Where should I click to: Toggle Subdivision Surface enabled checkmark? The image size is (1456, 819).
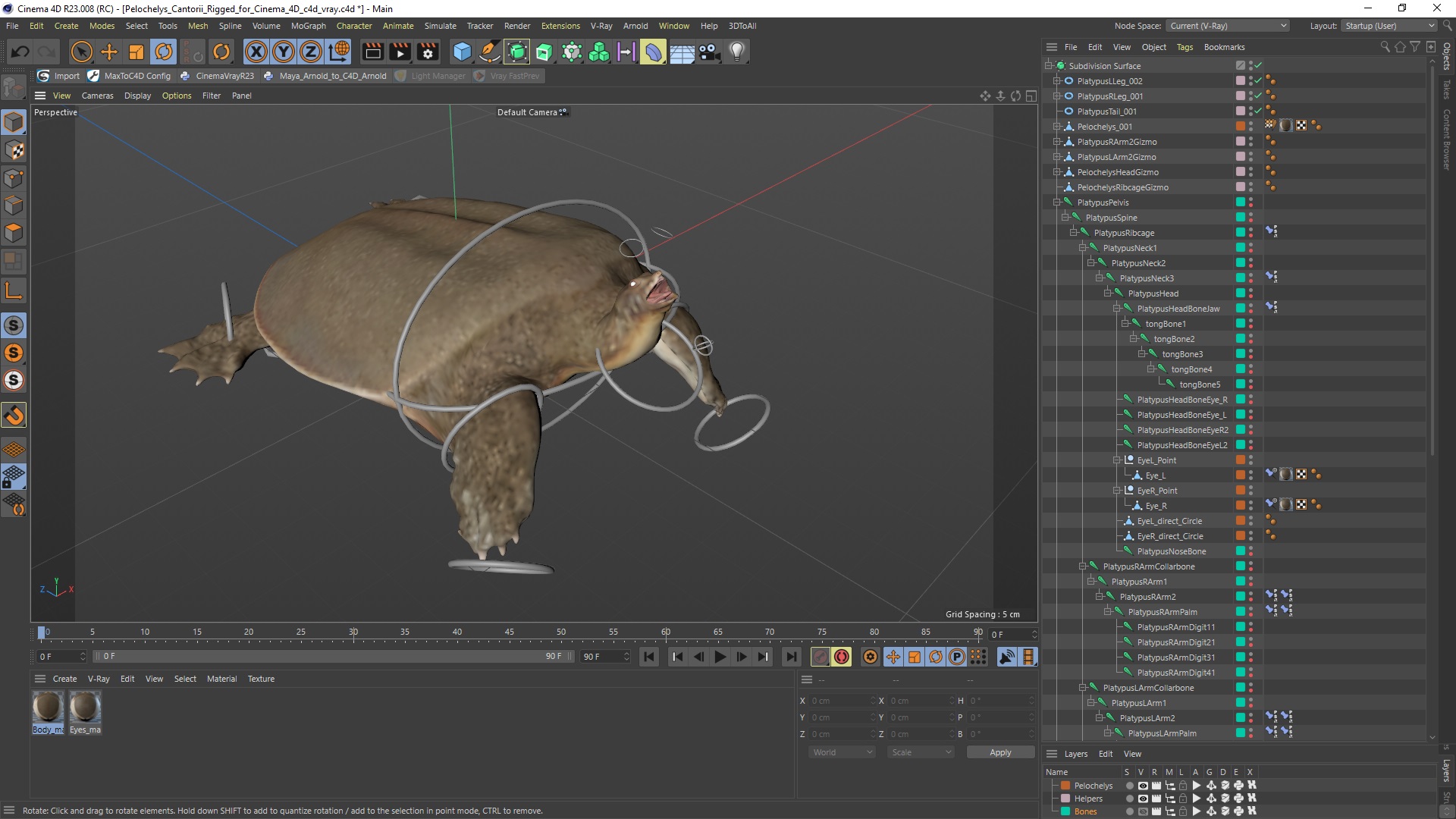pyautogui.click(x=1258, y=66)
